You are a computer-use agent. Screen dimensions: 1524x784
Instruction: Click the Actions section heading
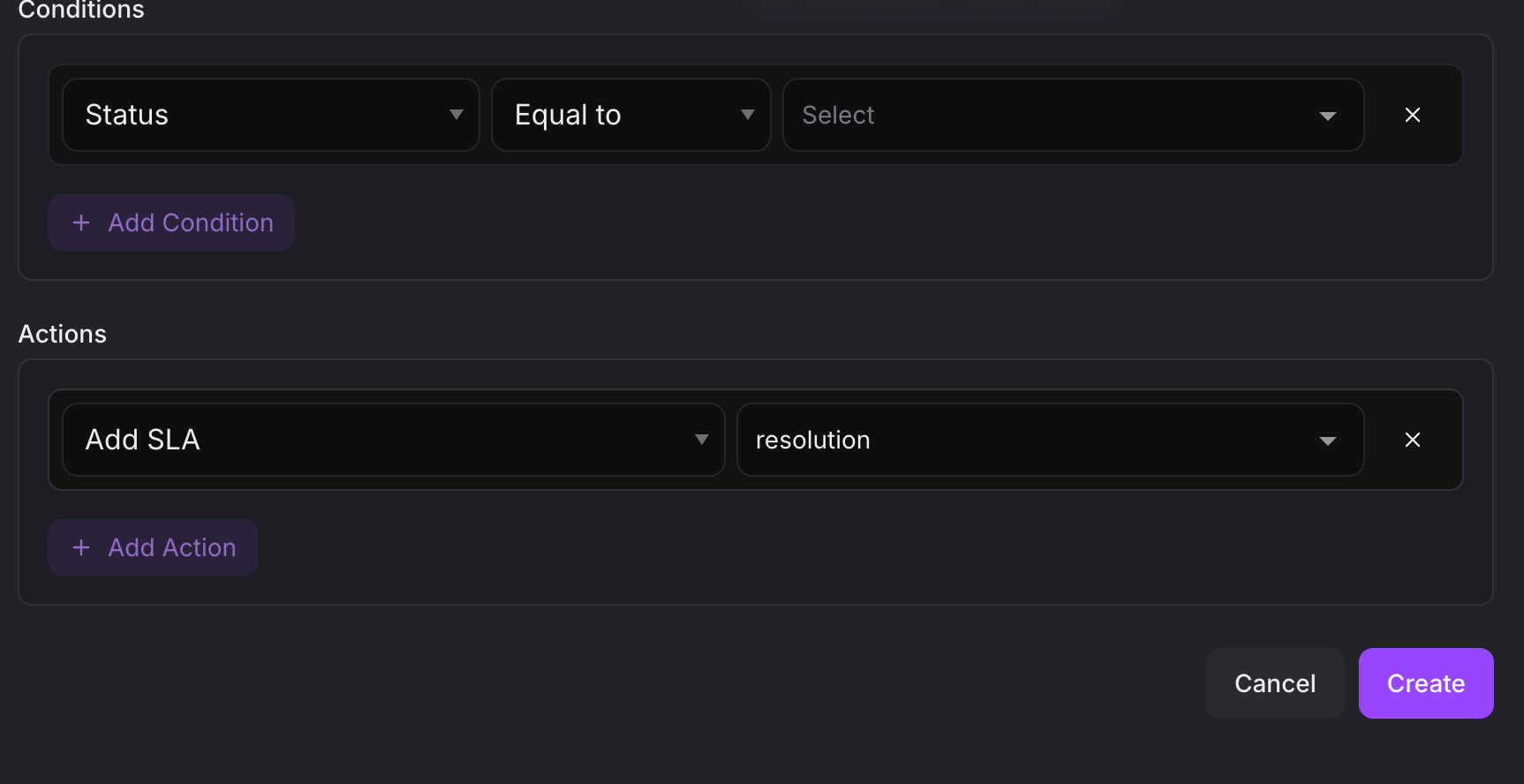click(63, 334)
